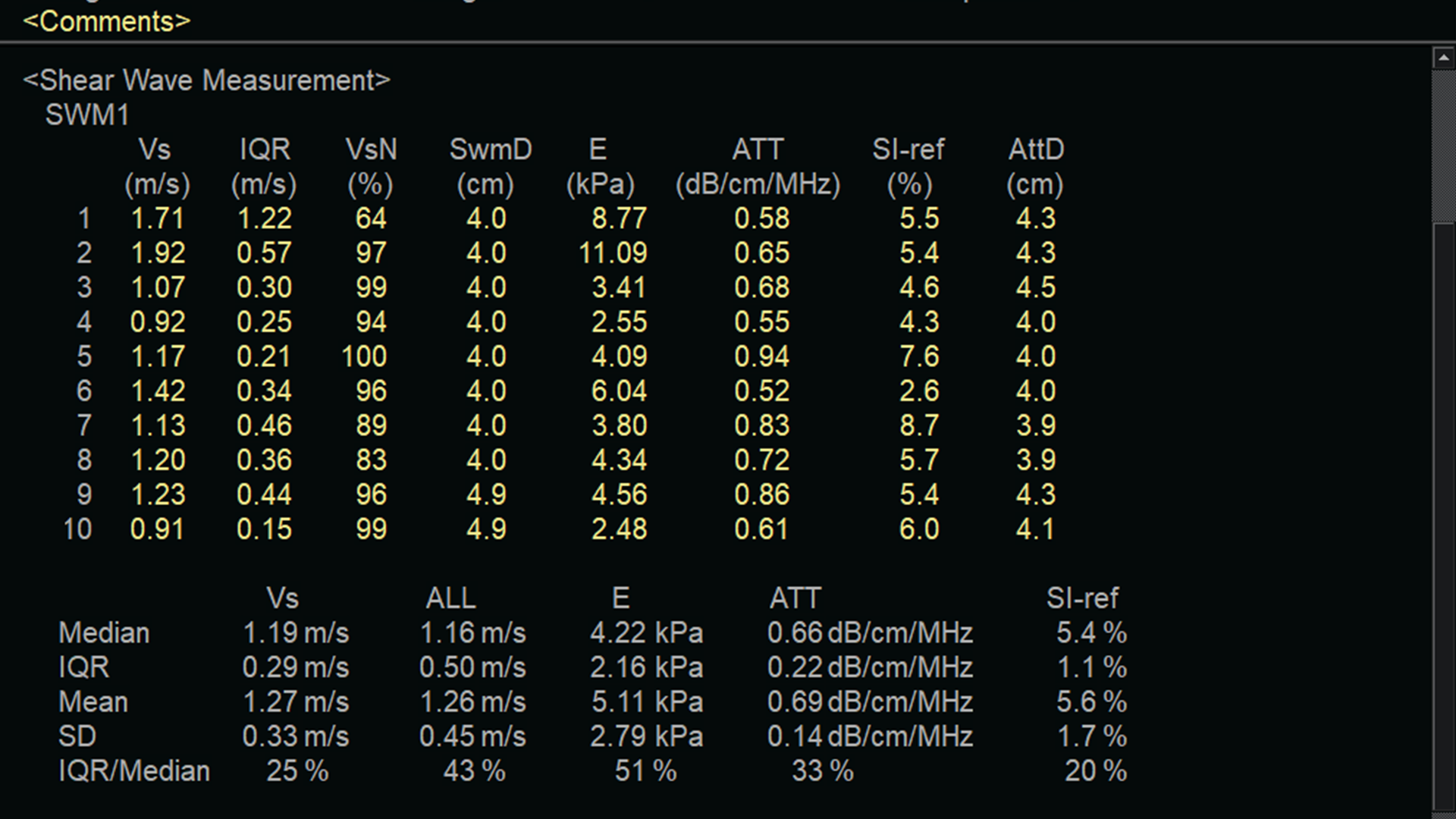
Task: Click the dotted scrollbar track above the thumb
Action: pyautogui.click(x=1443, y=144)
